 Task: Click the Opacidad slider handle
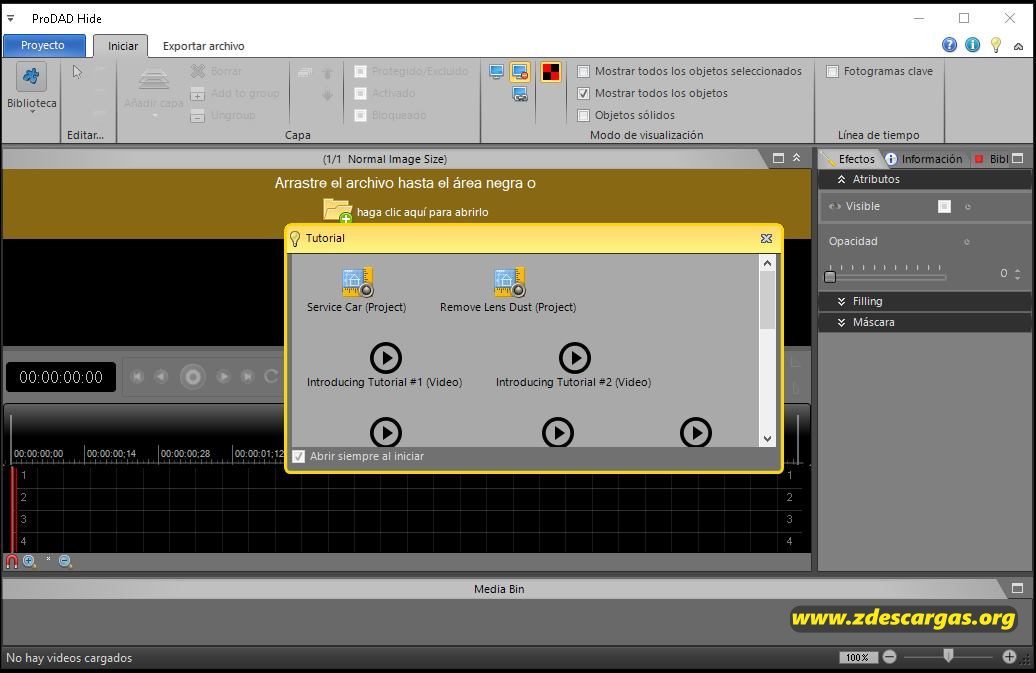[830, 277]
